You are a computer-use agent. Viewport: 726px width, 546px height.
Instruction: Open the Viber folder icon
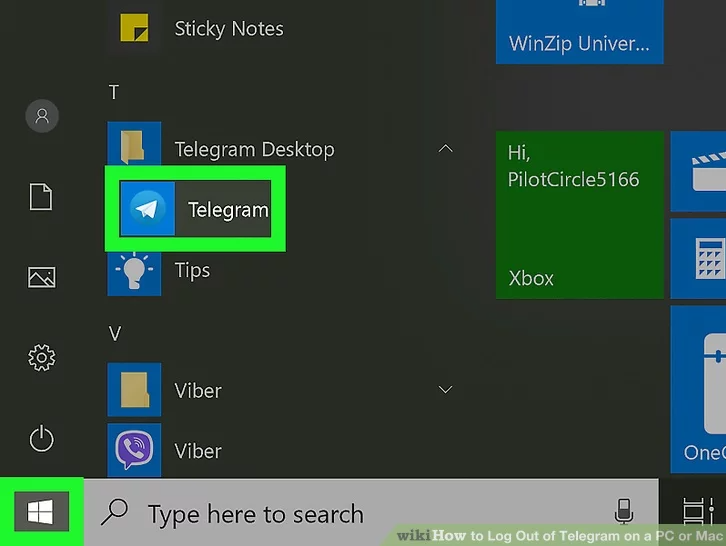(x=134, y=390)
